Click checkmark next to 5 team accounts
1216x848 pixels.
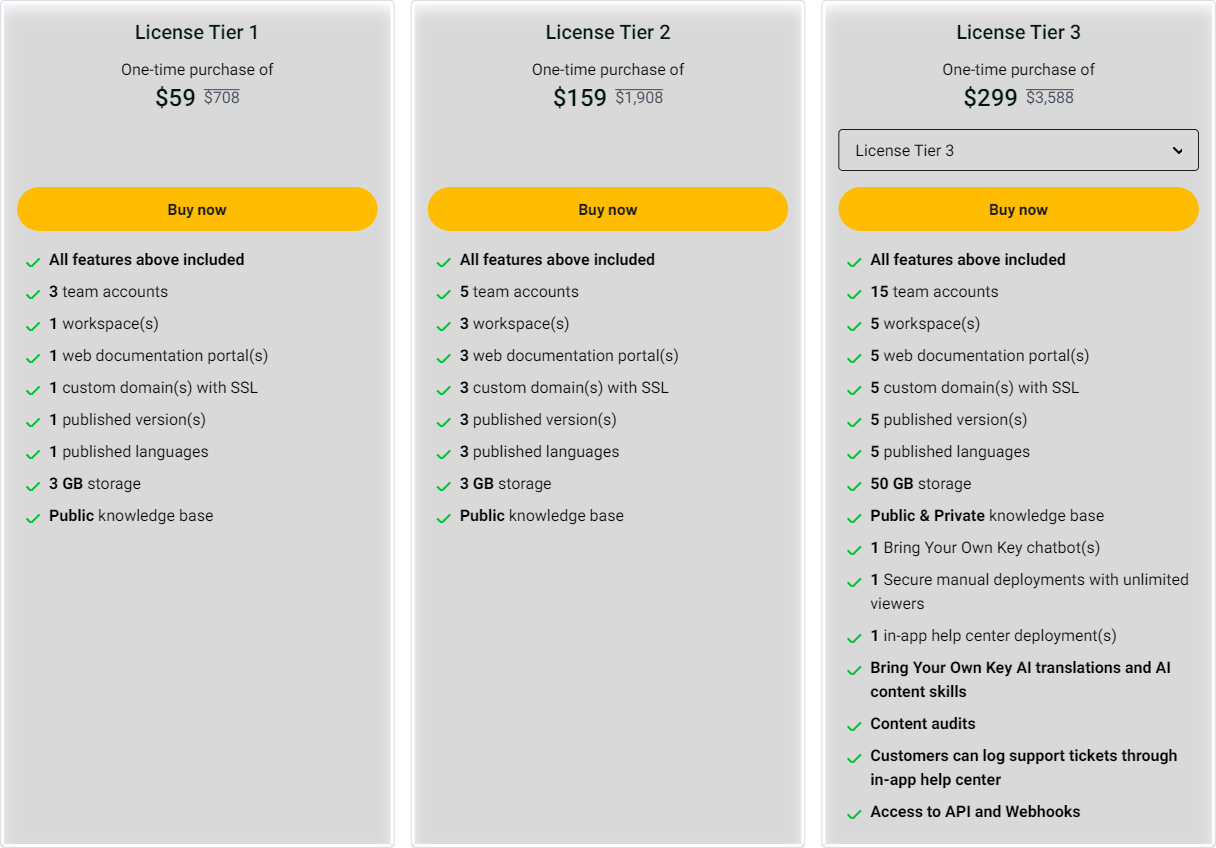point(443,294)
